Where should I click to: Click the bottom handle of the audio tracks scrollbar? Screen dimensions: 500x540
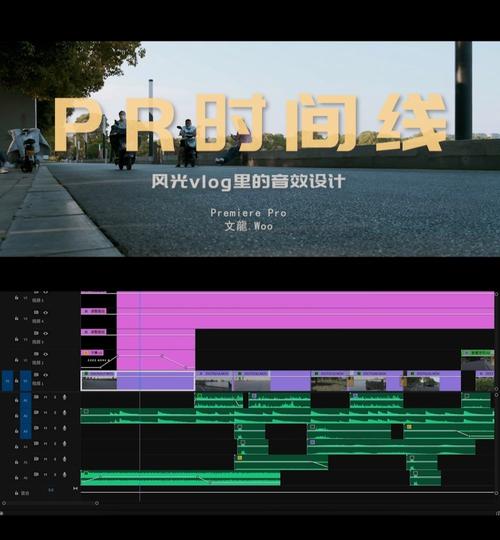click(x=497, y=493)
